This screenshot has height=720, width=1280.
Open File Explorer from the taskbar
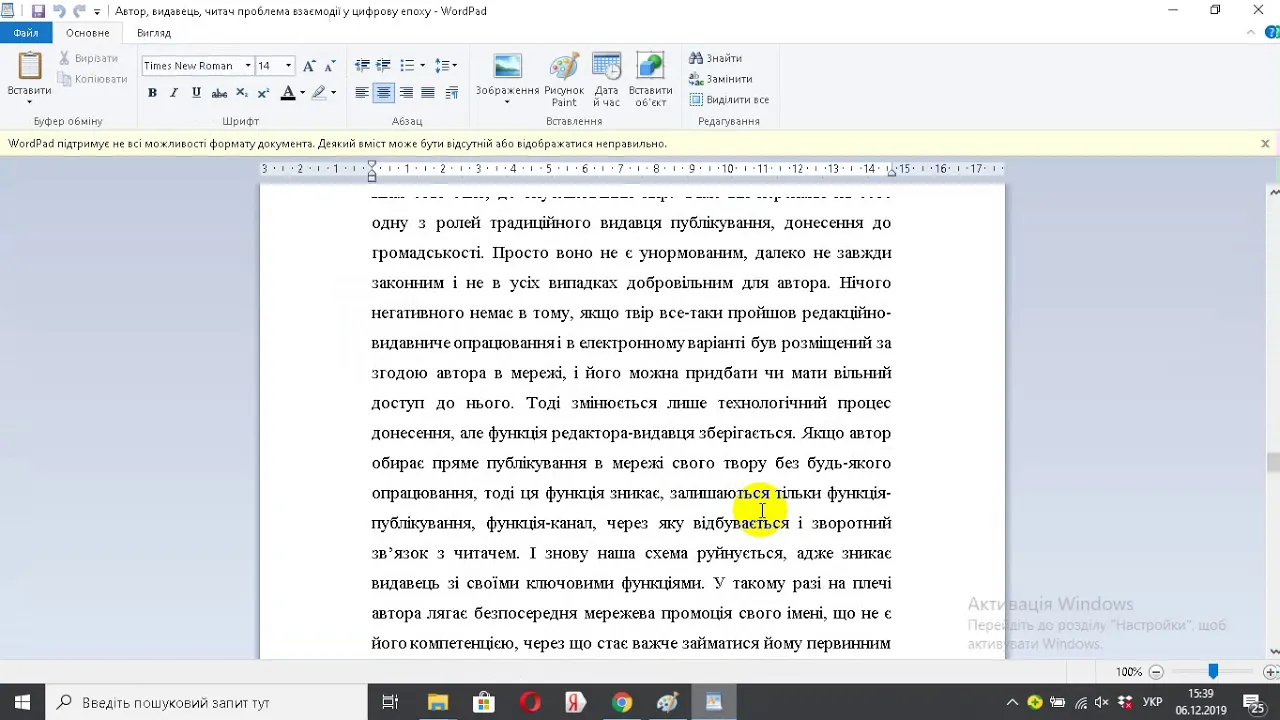tap(437, 702)
